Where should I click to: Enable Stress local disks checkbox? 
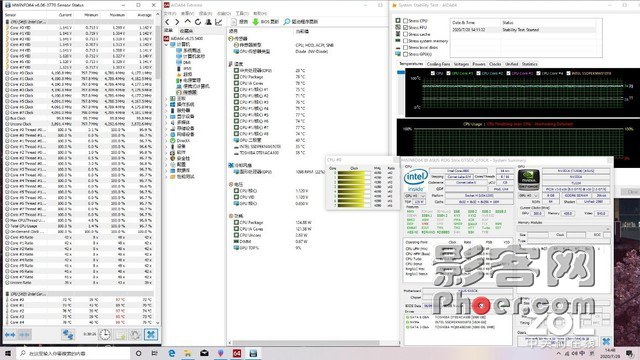point(405,47)
